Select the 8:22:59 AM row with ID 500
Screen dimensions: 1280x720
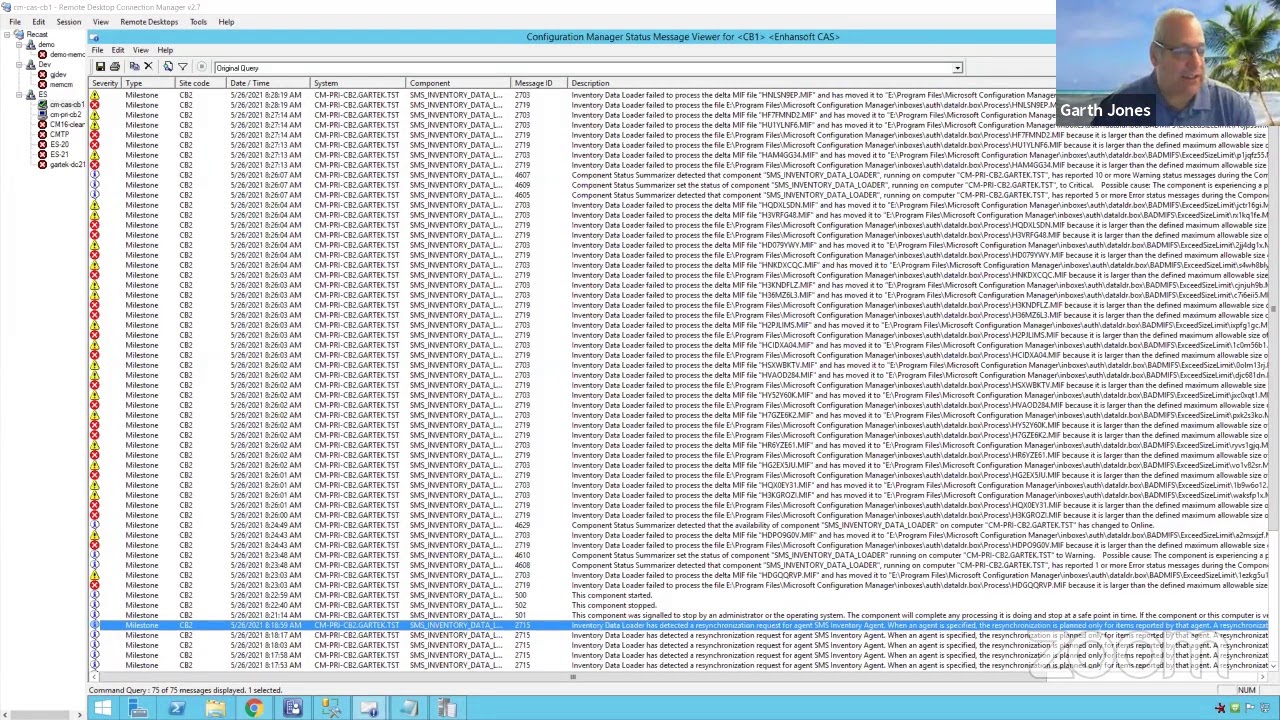[679, 595]
